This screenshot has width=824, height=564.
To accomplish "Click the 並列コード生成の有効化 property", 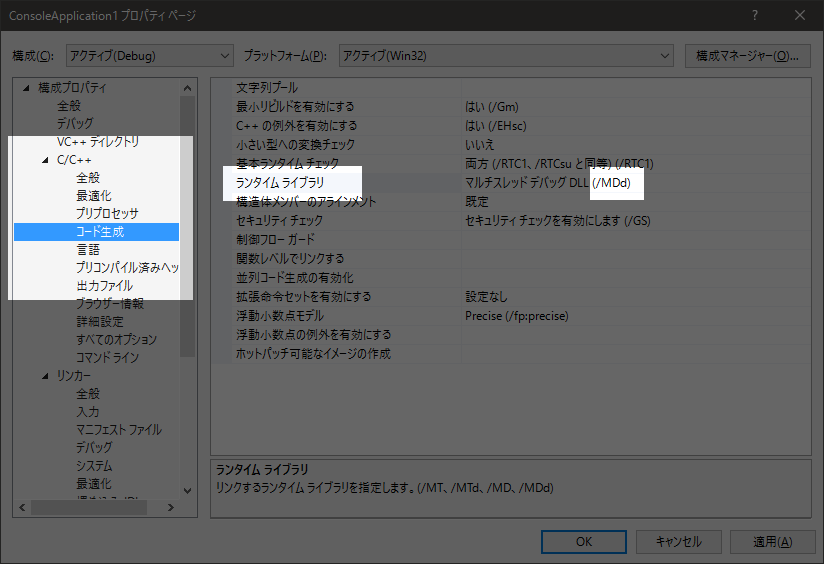I will tap(295, 278).
